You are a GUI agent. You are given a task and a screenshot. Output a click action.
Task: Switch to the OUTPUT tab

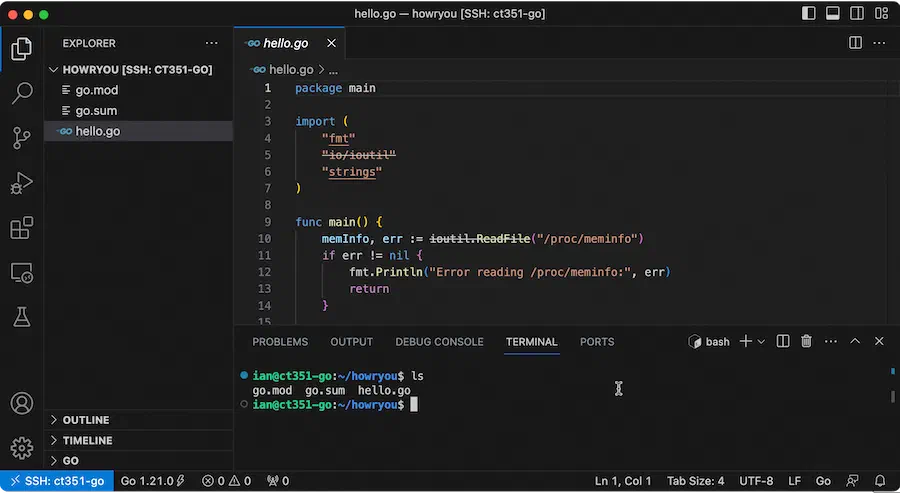click(x=351, y=341)
